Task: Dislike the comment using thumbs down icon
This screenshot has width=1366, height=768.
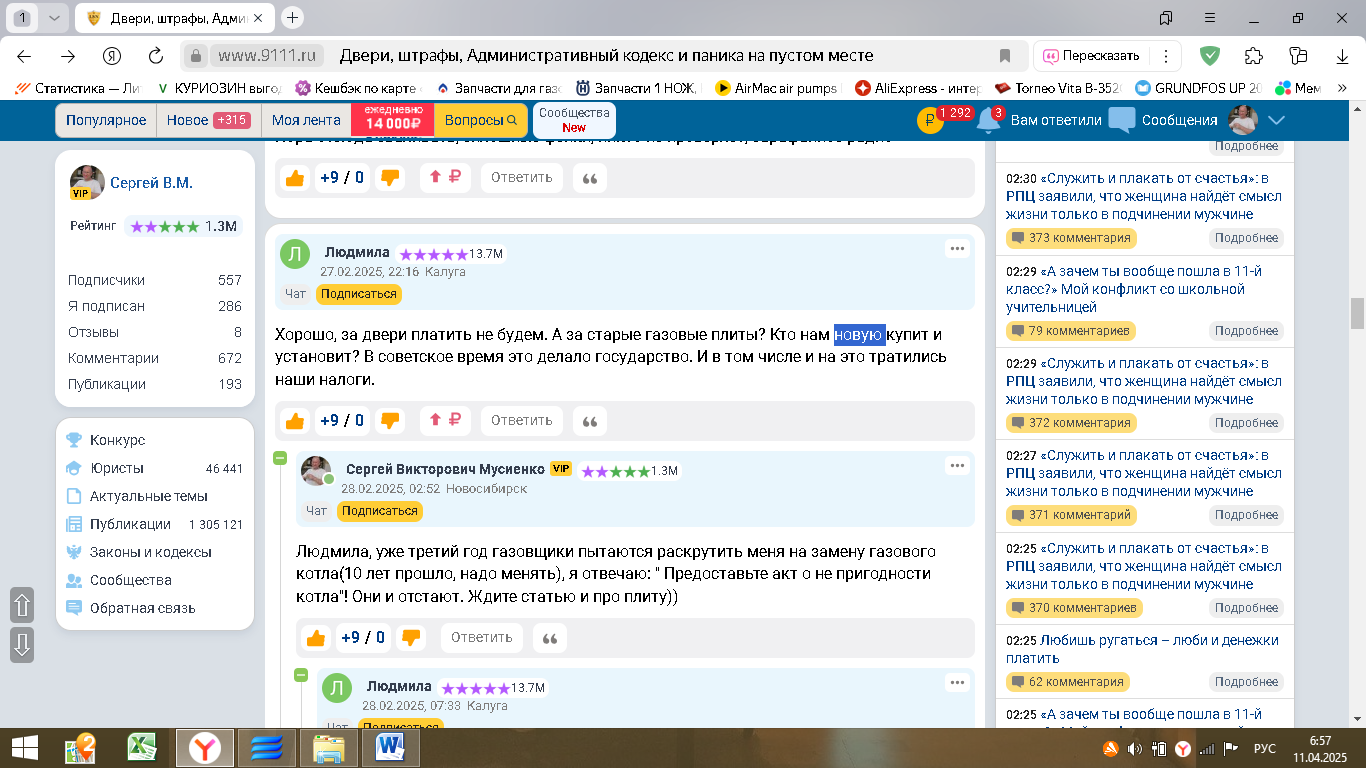Action: click(x=390, y=420)
